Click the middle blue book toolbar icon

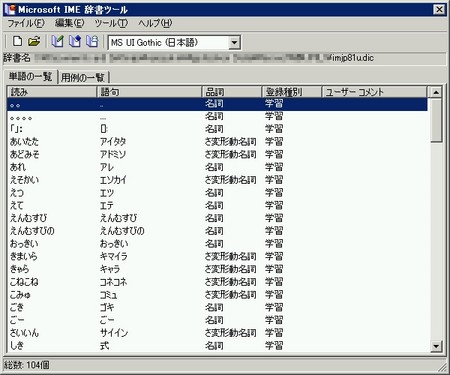tap(75, 42)
